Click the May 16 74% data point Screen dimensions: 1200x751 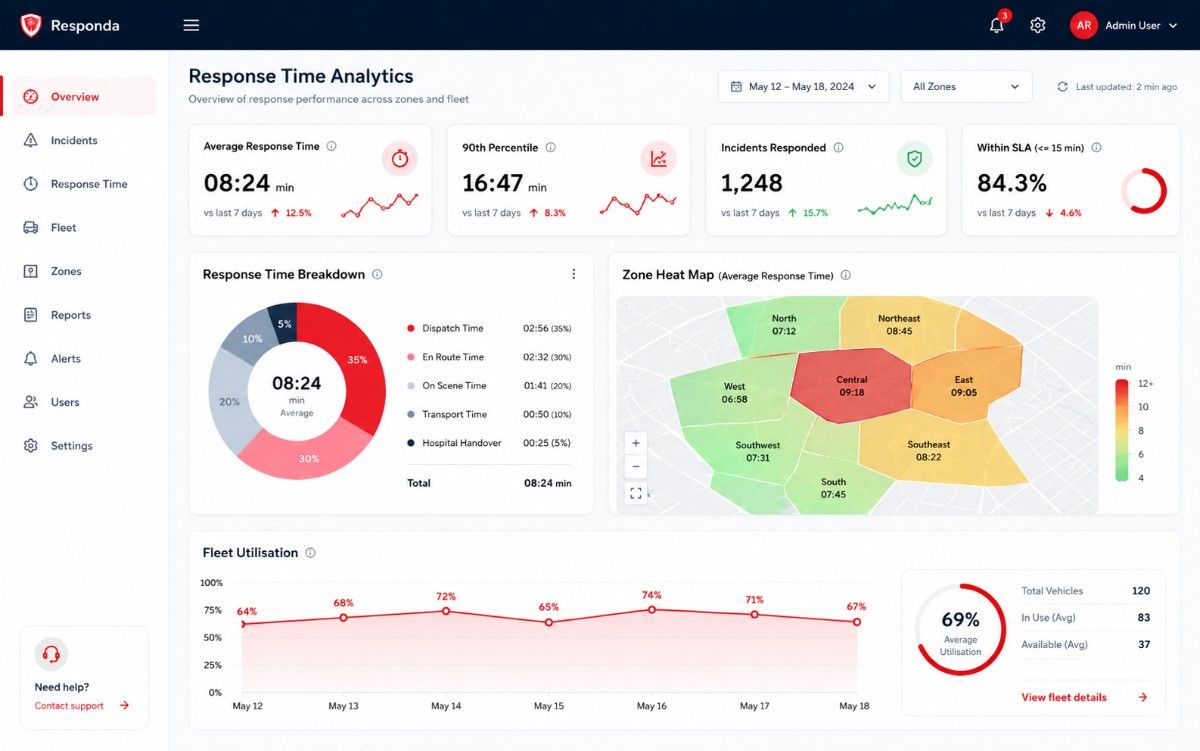click(652, 609)
